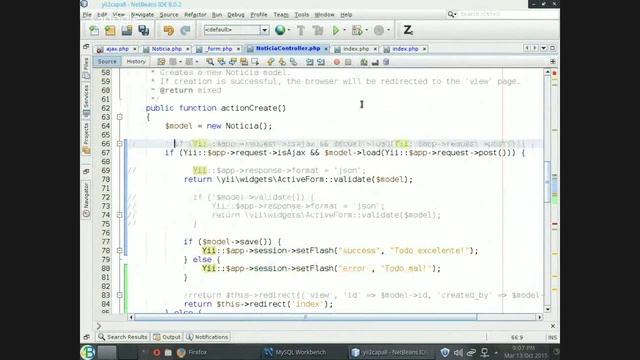
Task: Collapse code fold at line 66
Action: click(120, 144)
